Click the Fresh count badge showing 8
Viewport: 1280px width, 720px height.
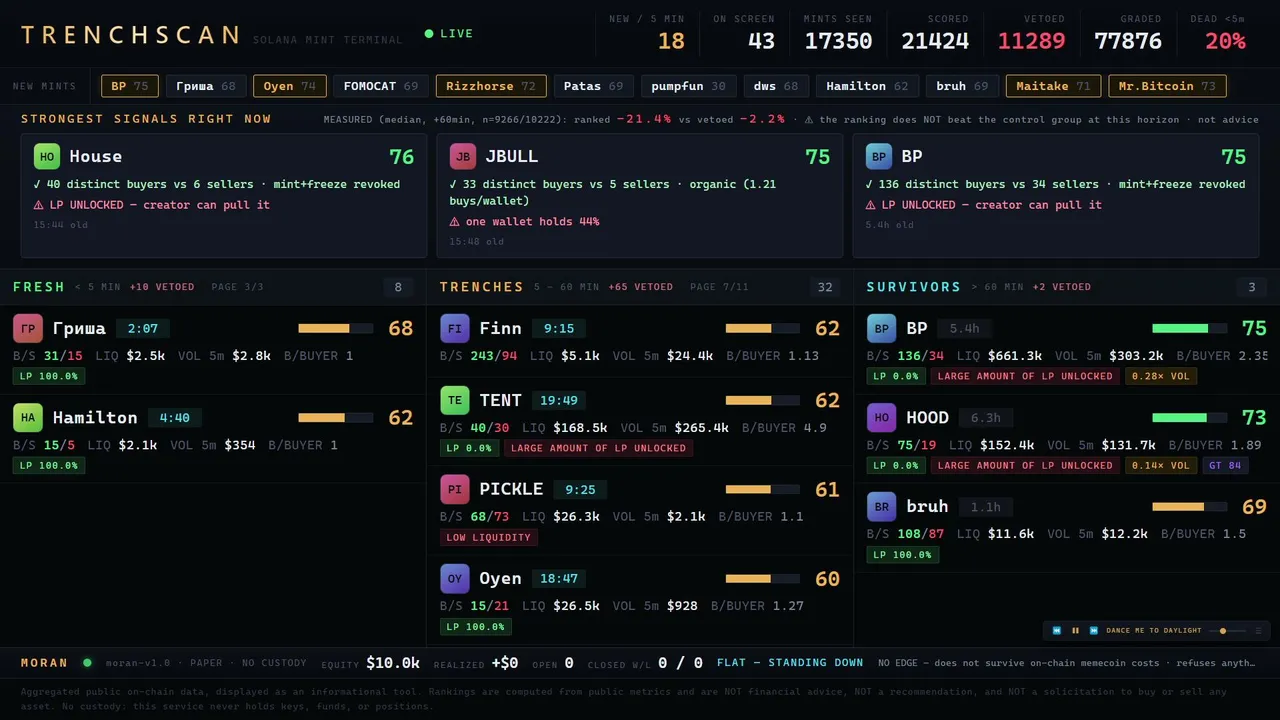(x=398, y=288)
